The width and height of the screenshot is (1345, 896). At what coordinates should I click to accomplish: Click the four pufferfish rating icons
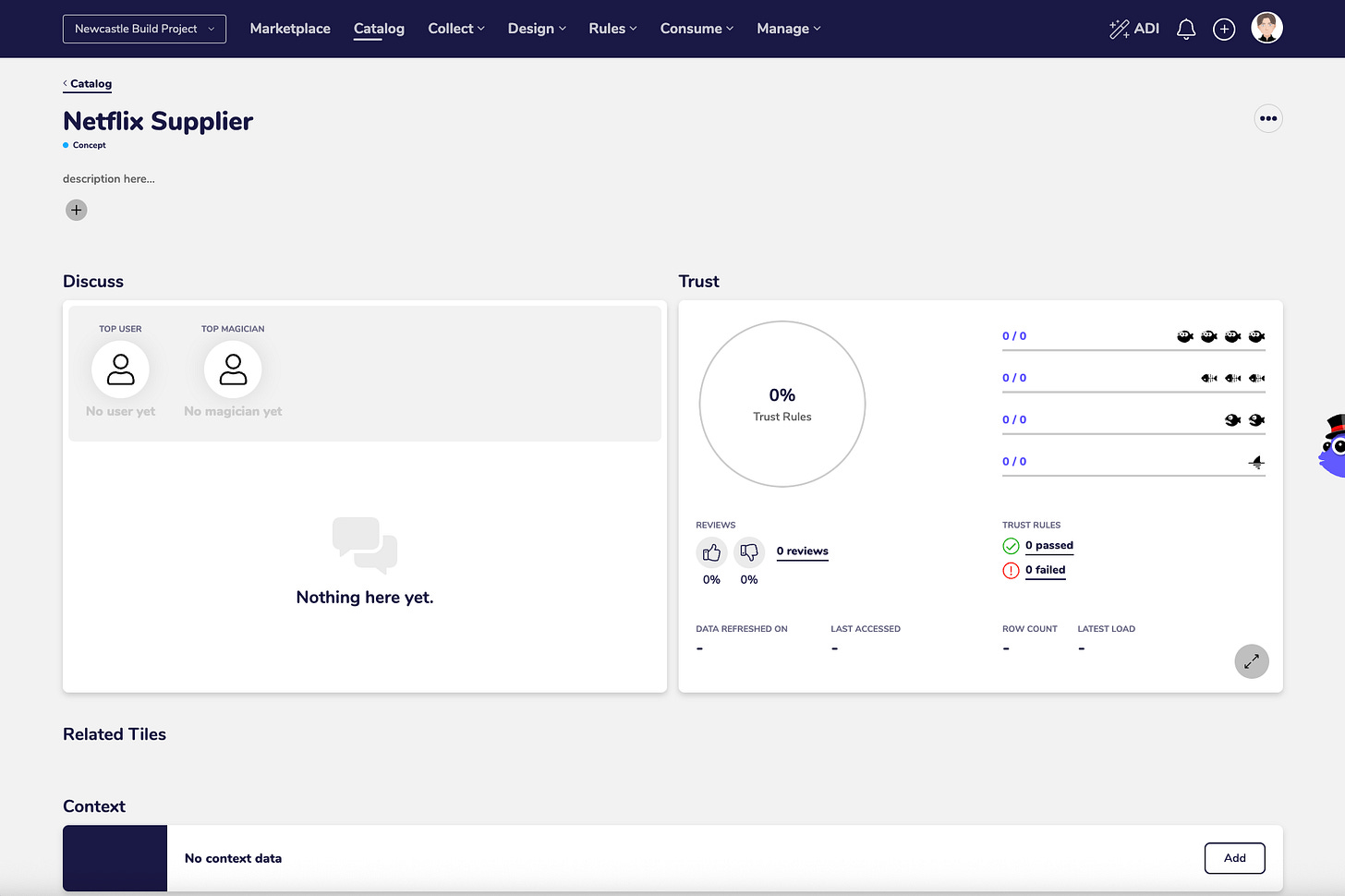pyautogui.click(x=1220, y=336)
